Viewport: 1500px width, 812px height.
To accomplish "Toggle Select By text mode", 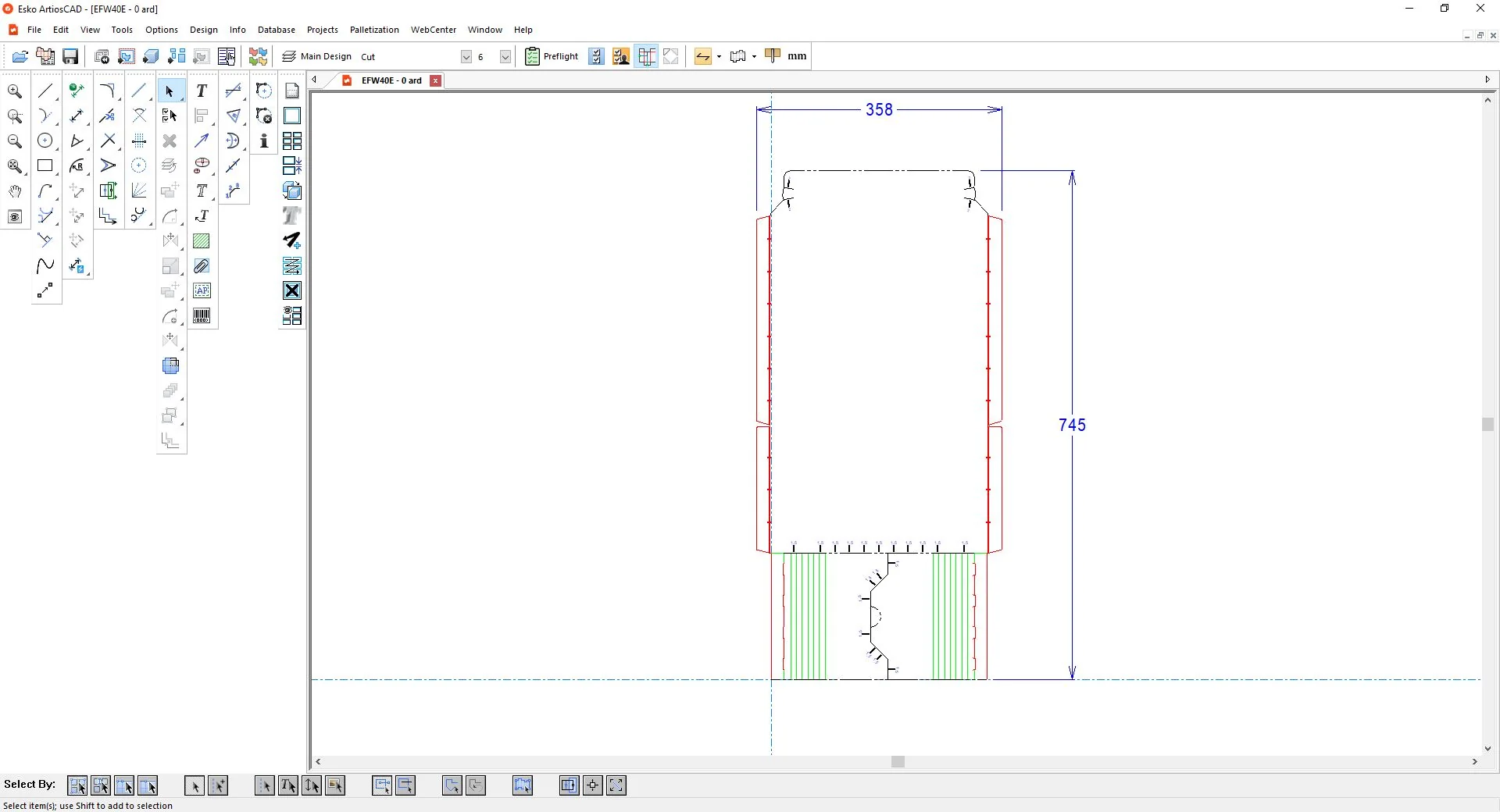I will [x=287, y=785].
